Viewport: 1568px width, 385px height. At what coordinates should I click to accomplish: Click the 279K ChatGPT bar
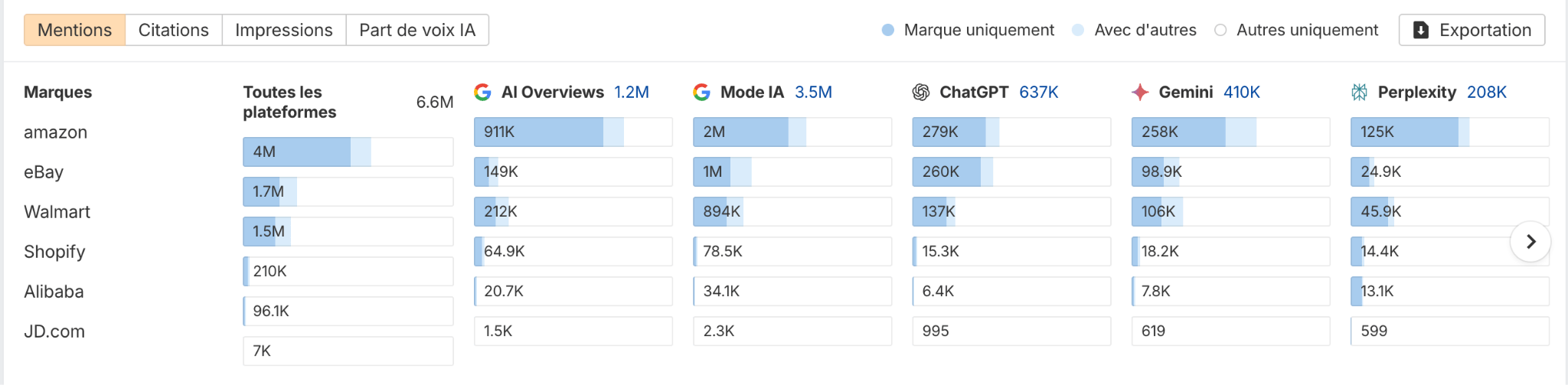click(1011, 132)
